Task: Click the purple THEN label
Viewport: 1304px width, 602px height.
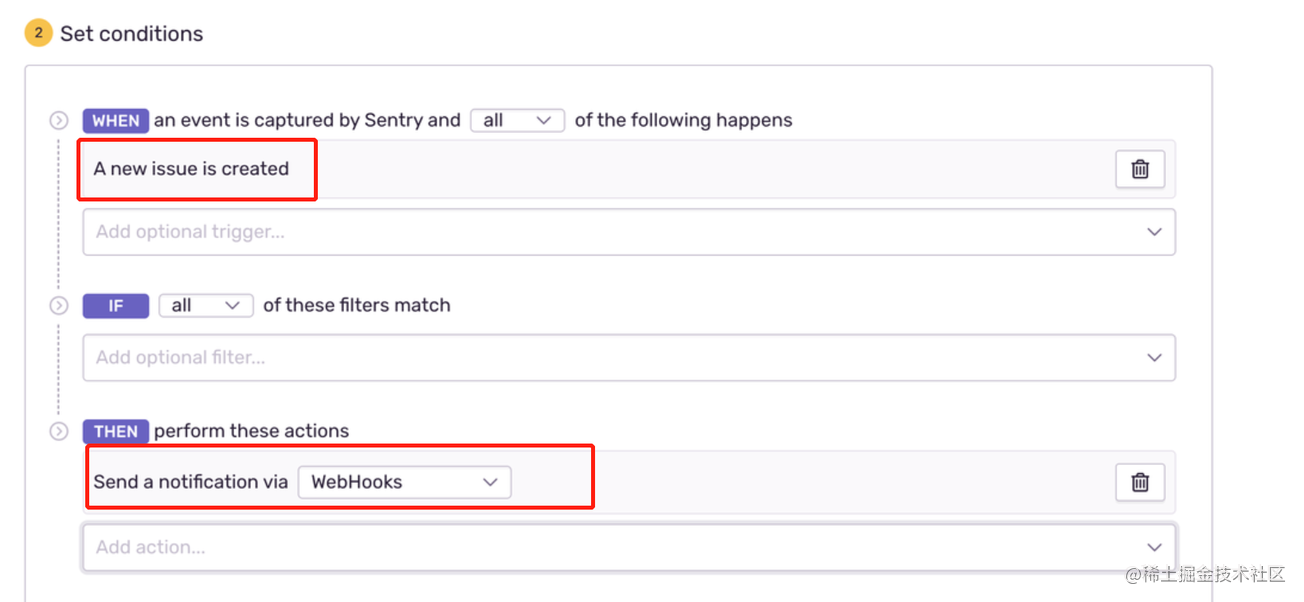Action: pos(116,432)
